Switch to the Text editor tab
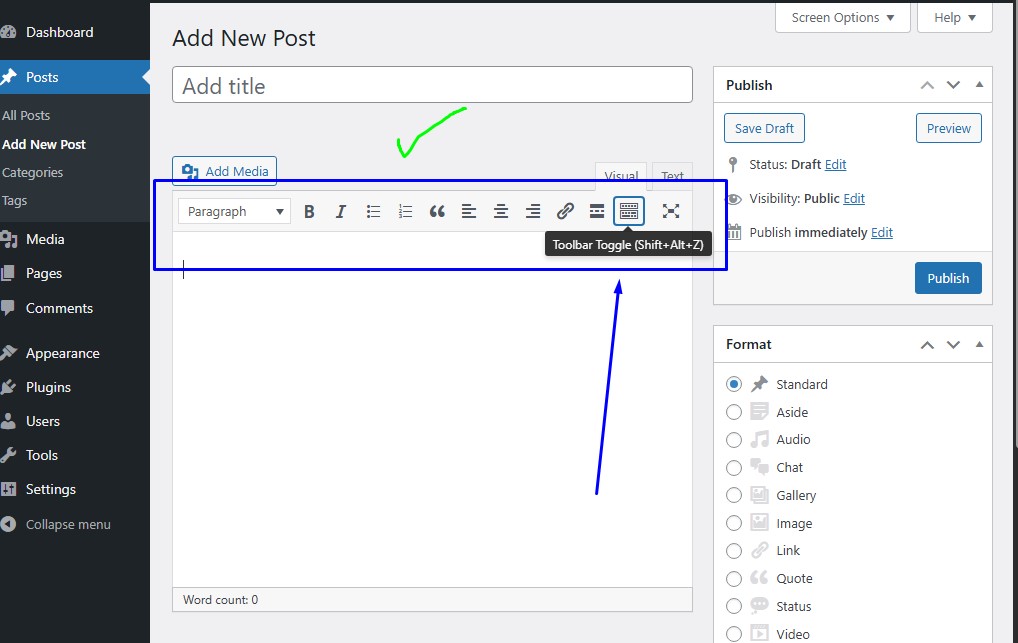 point(671,175)
